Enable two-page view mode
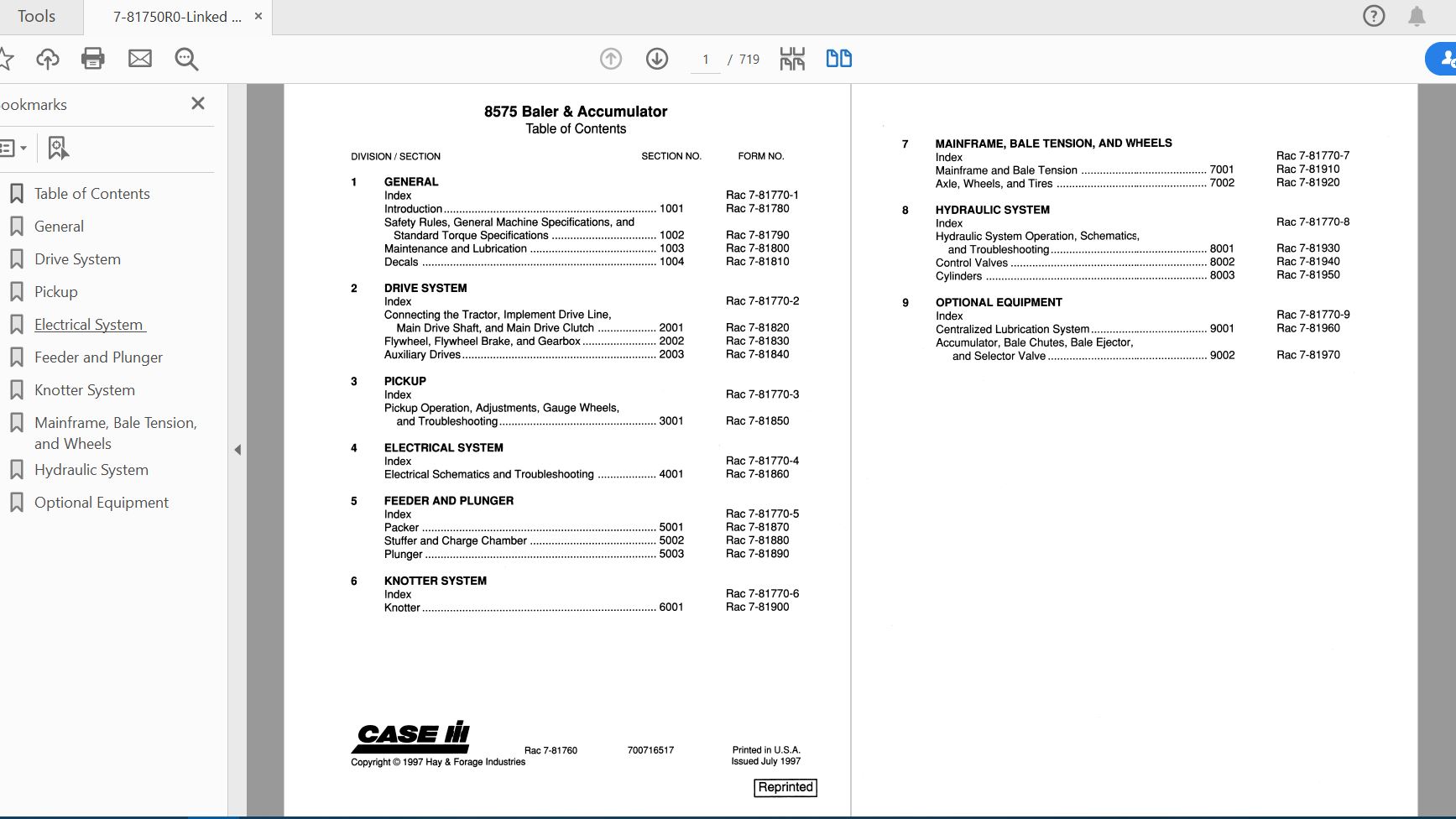1456x819 pixels. click(838, 59)
